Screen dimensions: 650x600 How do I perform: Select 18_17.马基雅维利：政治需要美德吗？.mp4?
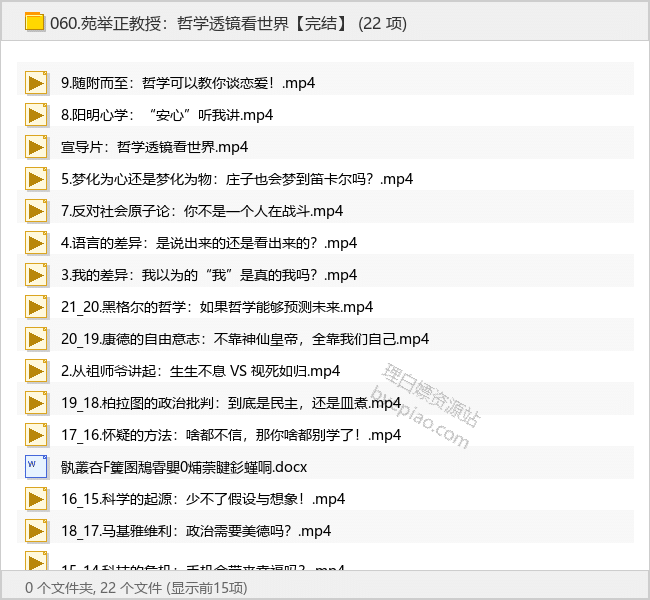(196, 531)
